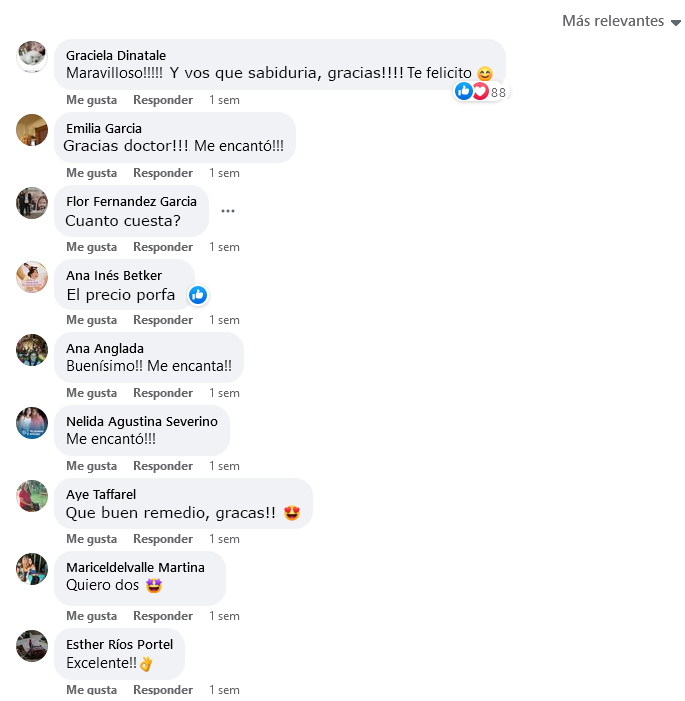Viewport: 685px width, 701px height.
Task: Open Emilia Garcia's profile avatar
Action: point(32,130)
